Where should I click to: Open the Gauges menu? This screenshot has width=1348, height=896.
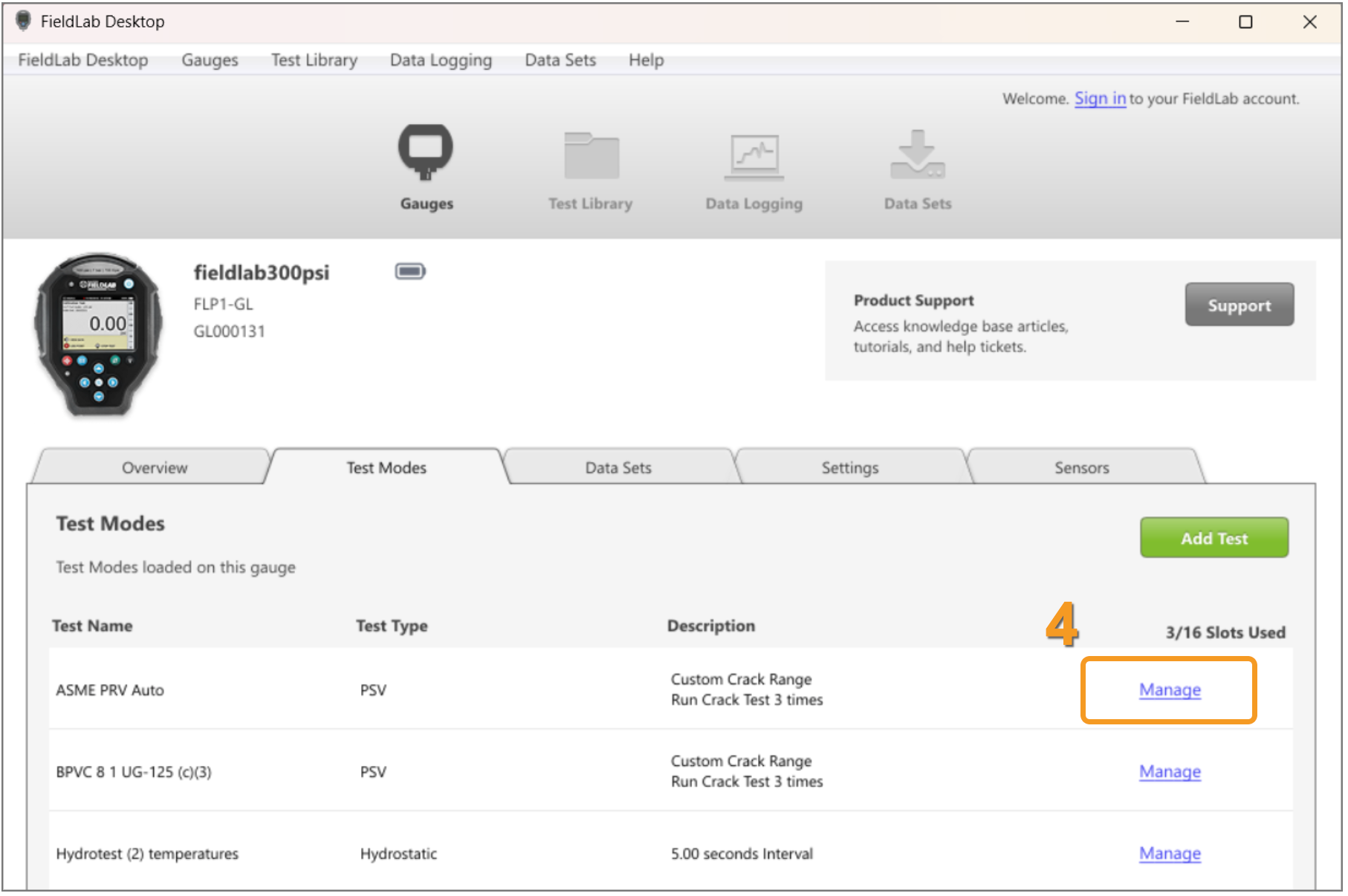[x=210, y=60]
